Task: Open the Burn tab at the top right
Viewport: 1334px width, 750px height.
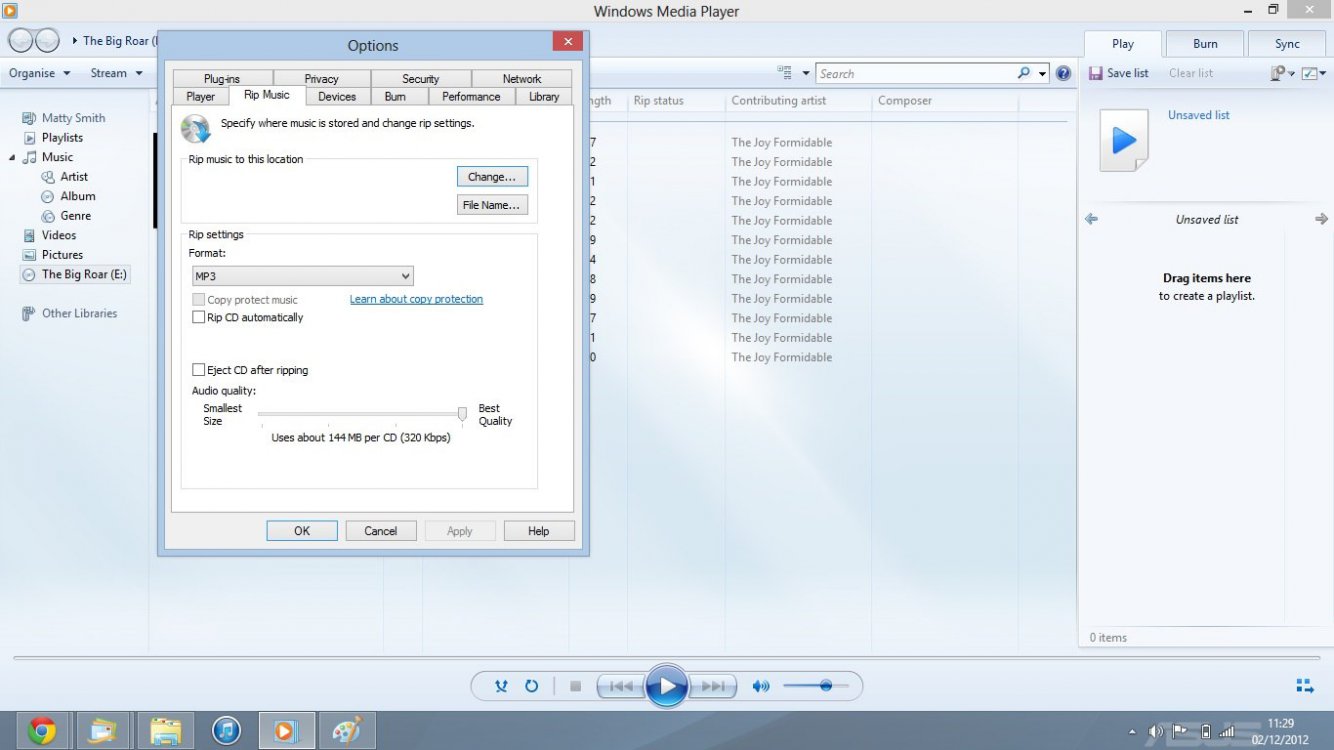Action: (x=1205, y=43)
